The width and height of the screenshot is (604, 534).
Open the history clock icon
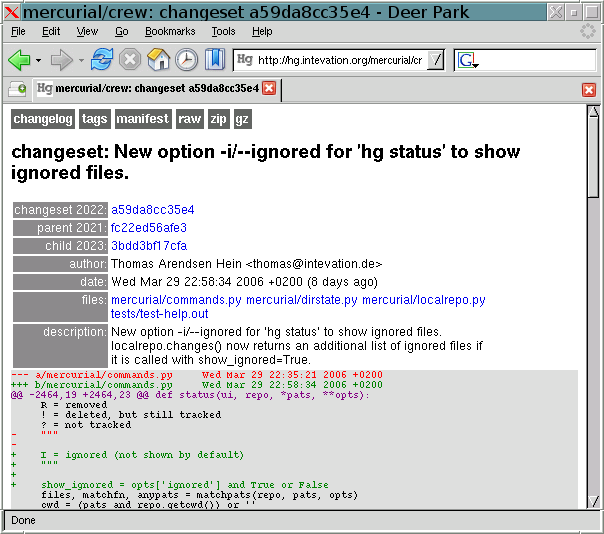point(186,60)
